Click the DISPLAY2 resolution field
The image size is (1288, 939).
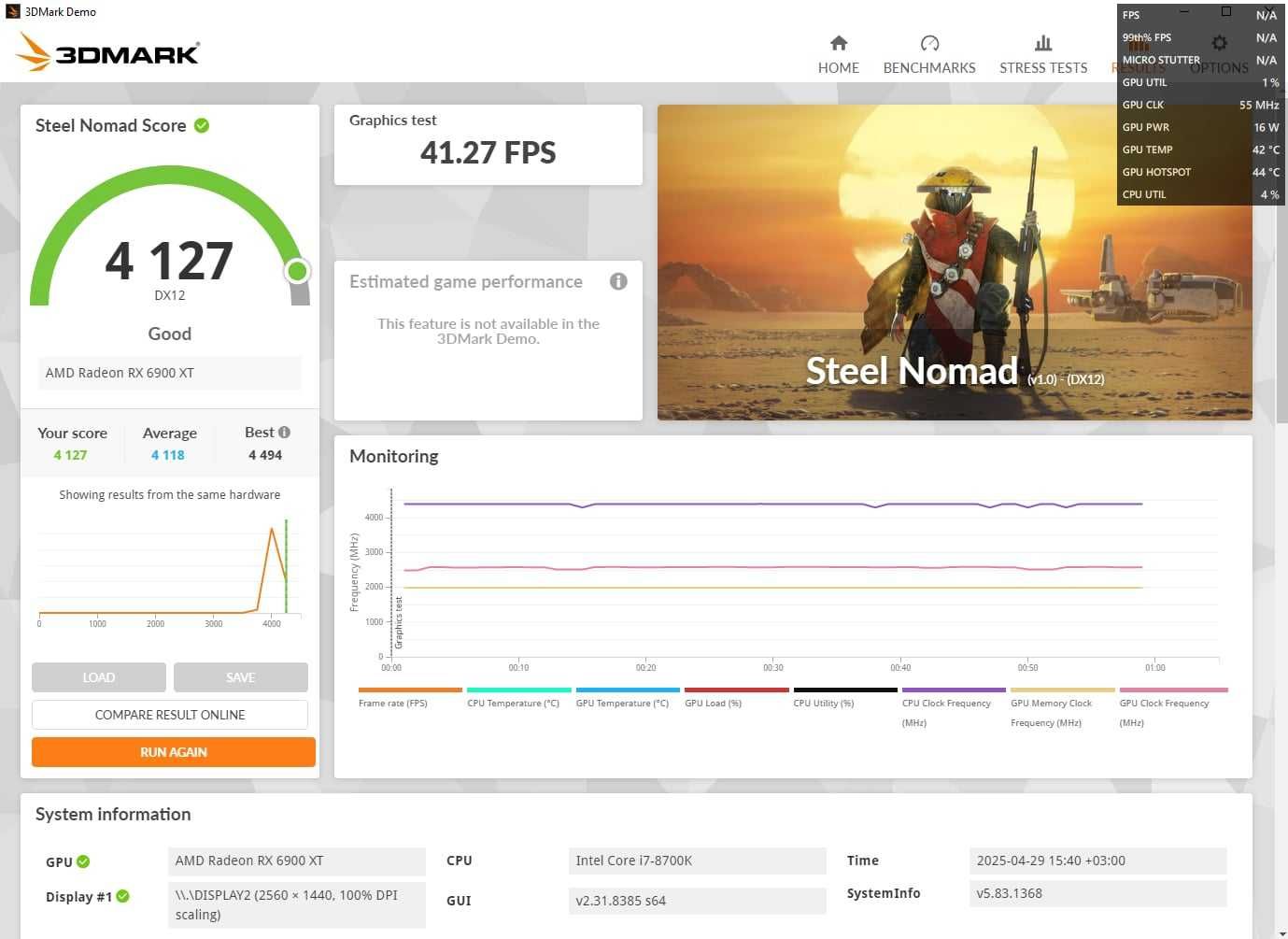296,904
